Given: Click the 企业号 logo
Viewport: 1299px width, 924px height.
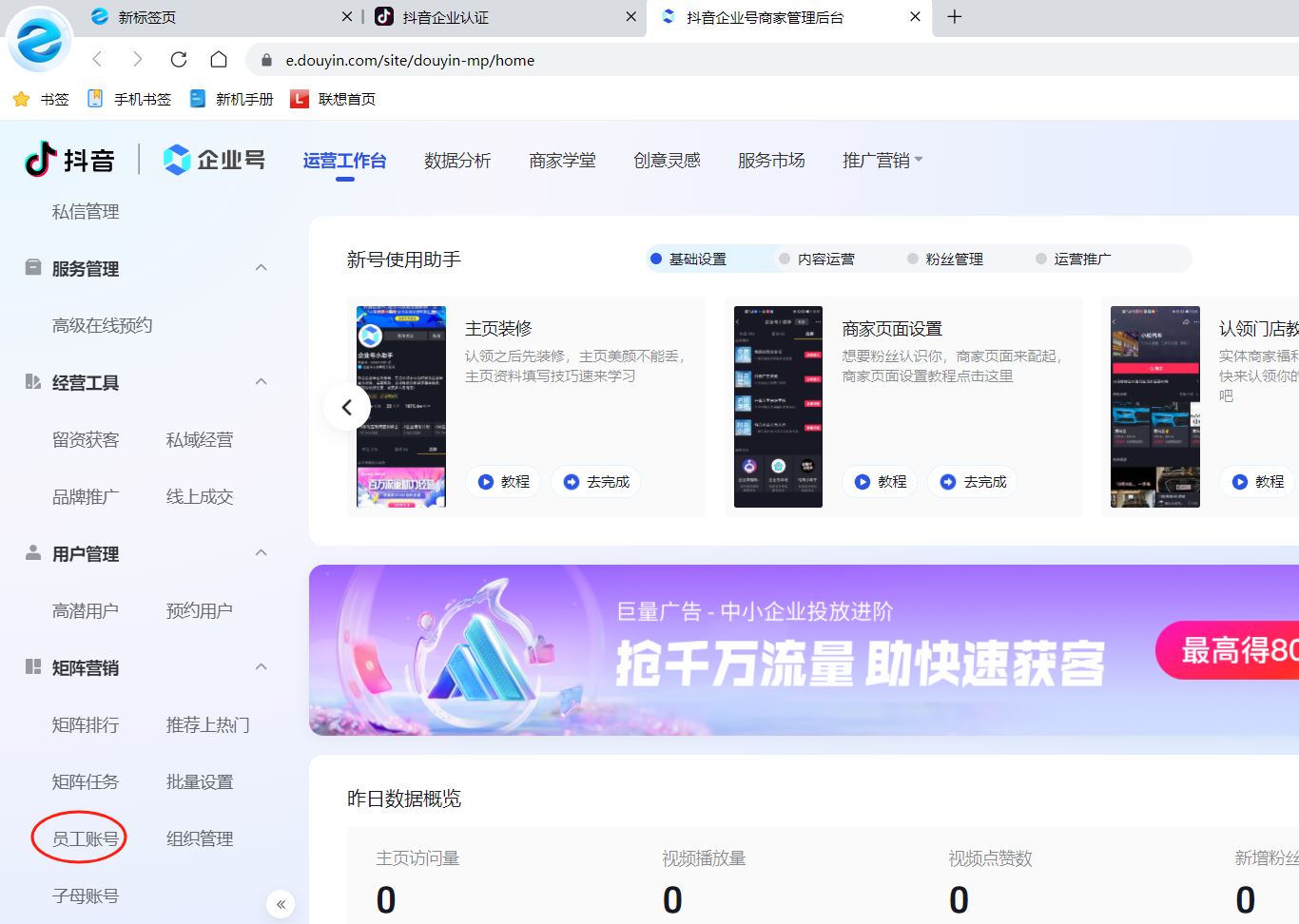Looking at the screenshot, I should 214,160.
